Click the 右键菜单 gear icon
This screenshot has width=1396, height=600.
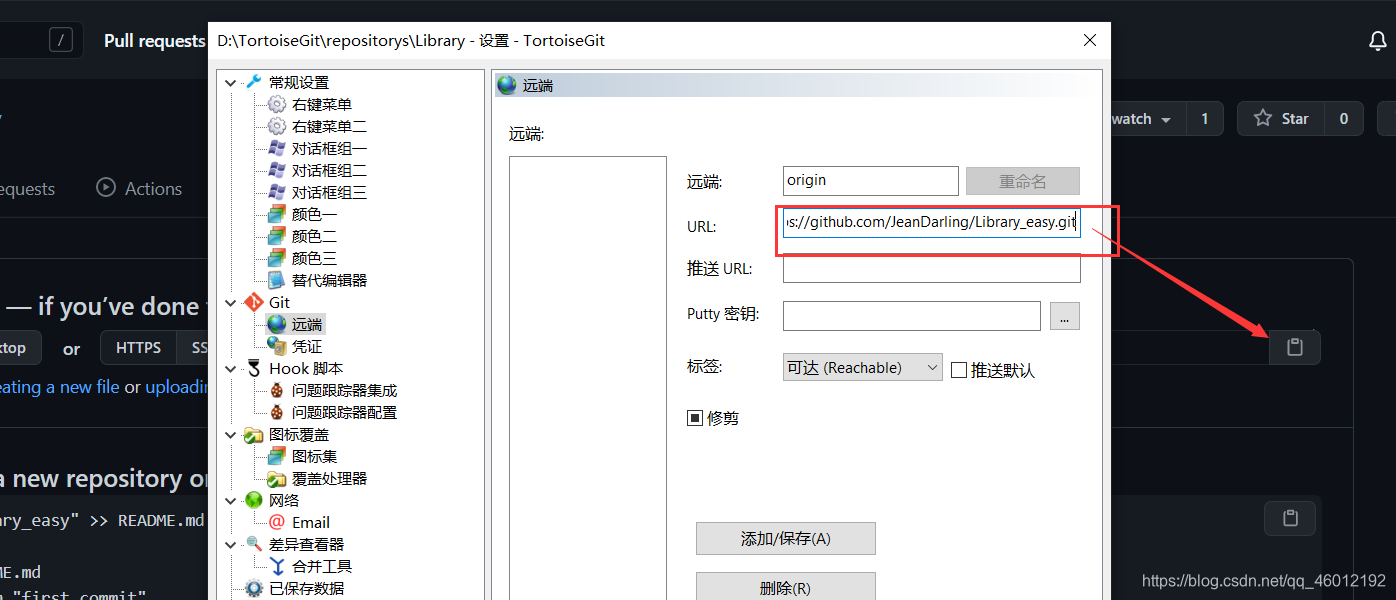tap(276, 104)
